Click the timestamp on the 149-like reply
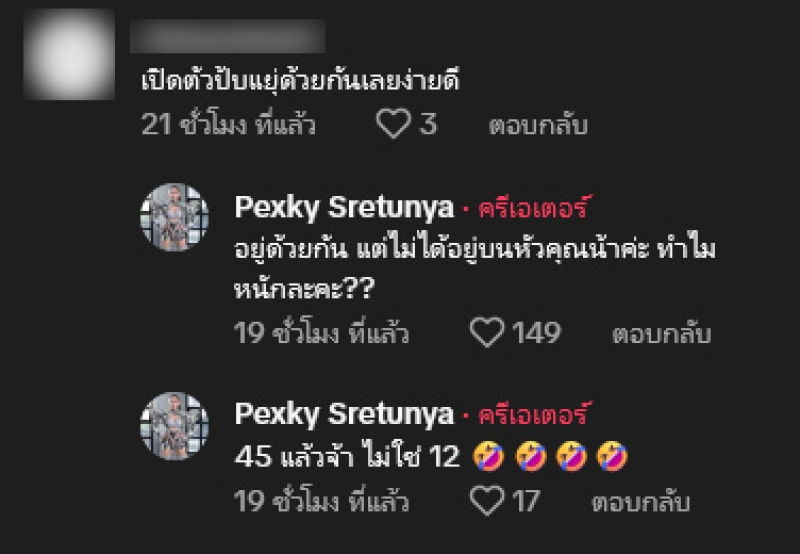 [321, 334]
